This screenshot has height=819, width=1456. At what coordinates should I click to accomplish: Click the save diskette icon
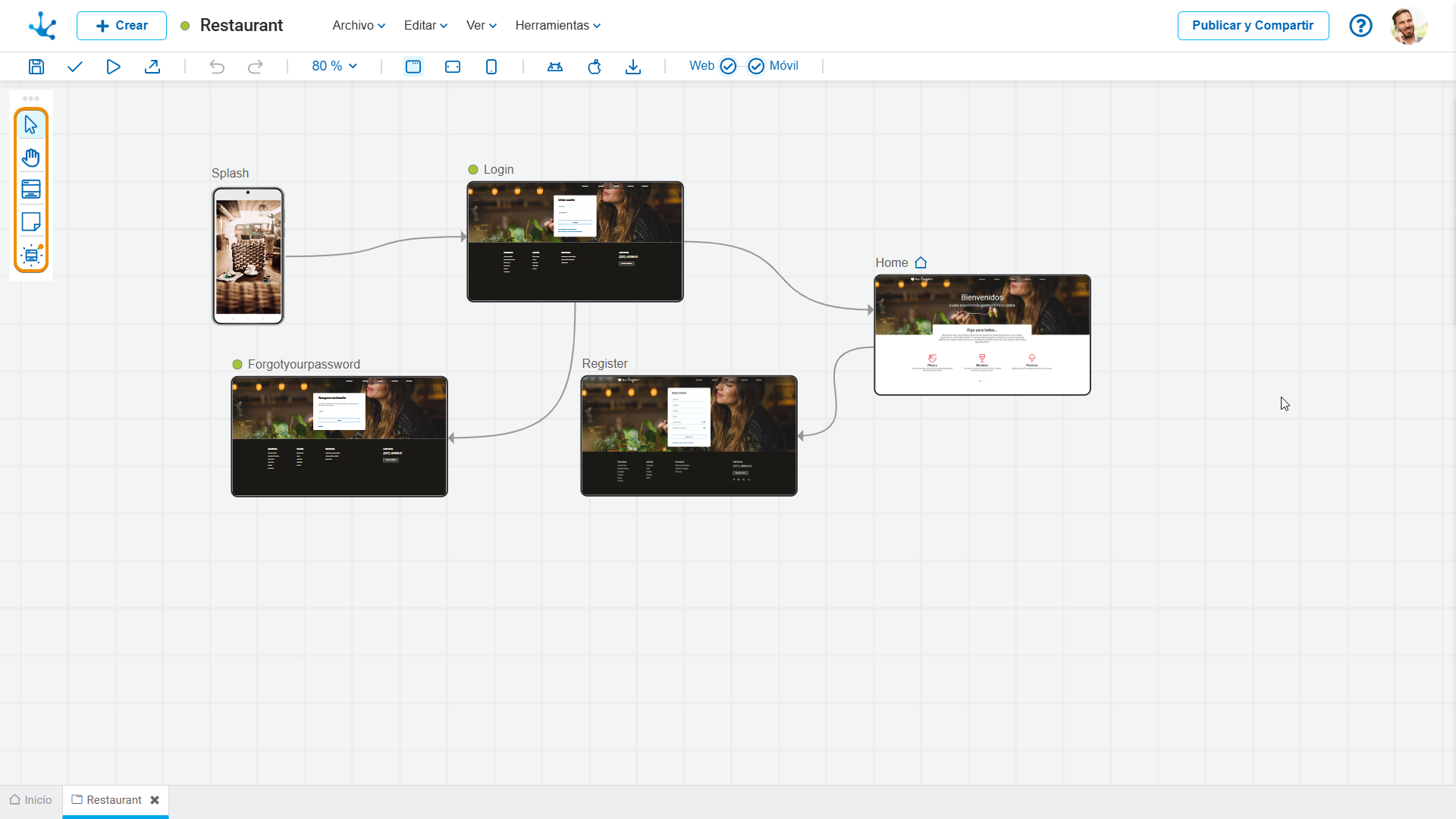click(x=36, y=67)
